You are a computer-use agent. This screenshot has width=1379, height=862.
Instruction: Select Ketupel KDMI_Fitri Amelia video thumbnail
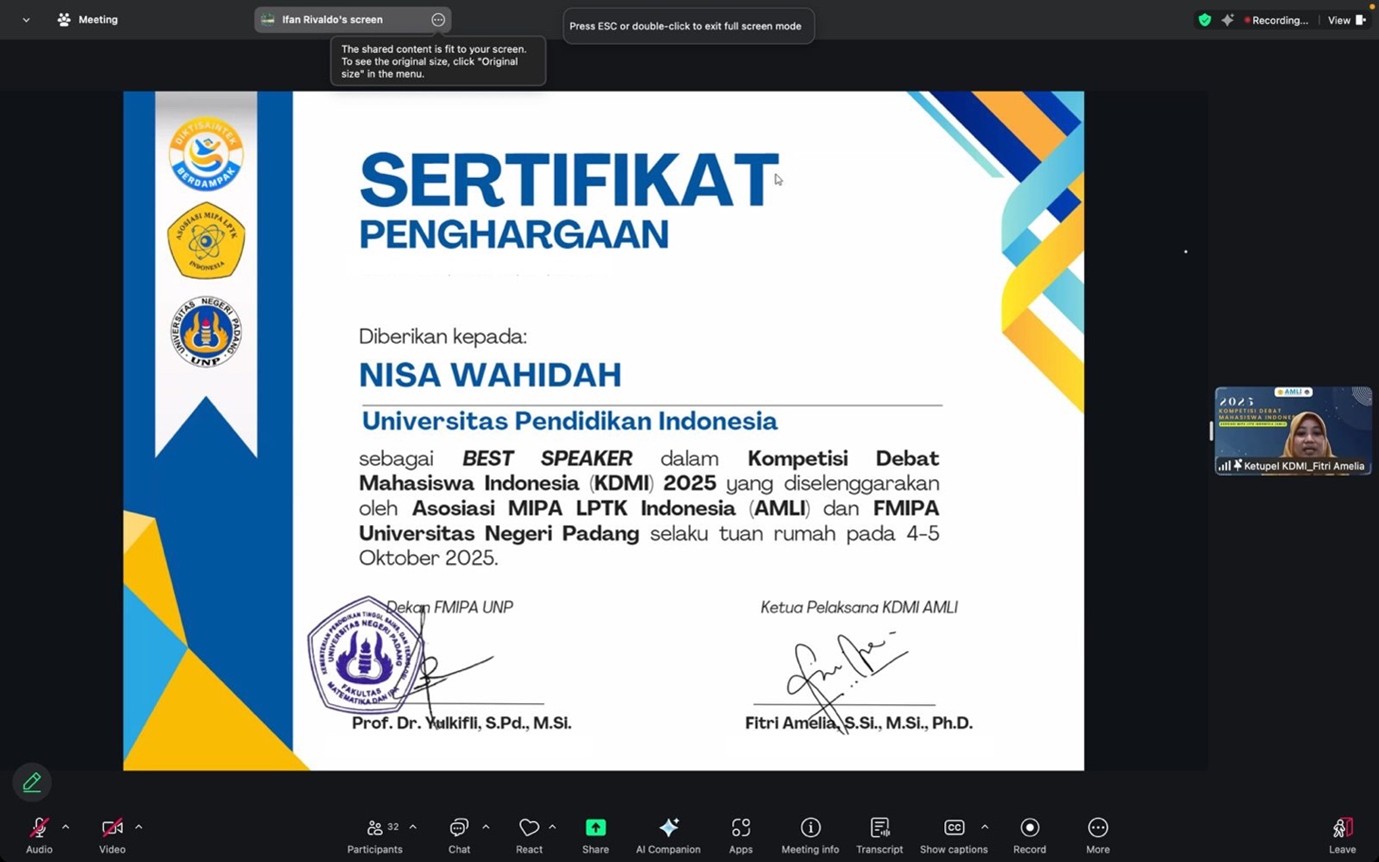pos(1293,430)
